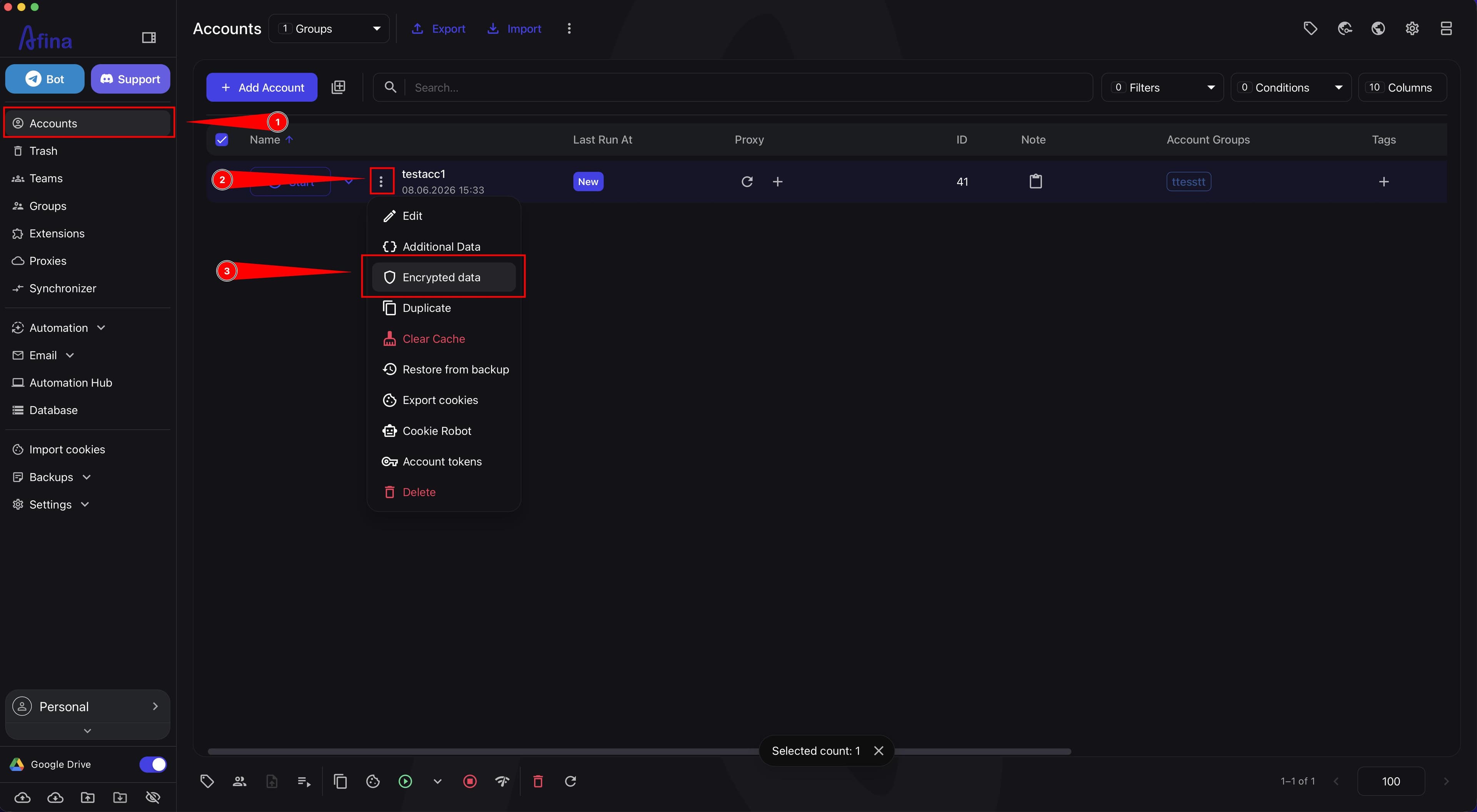Open the Filters dropdown

coord(1162,87)
